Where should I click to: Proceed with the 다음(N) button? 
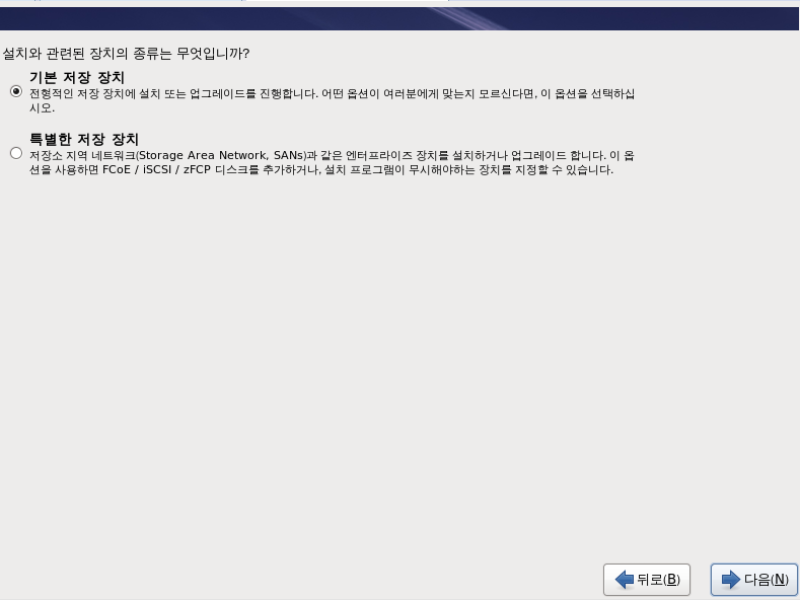pyautogui.click(x=754, y=579)
